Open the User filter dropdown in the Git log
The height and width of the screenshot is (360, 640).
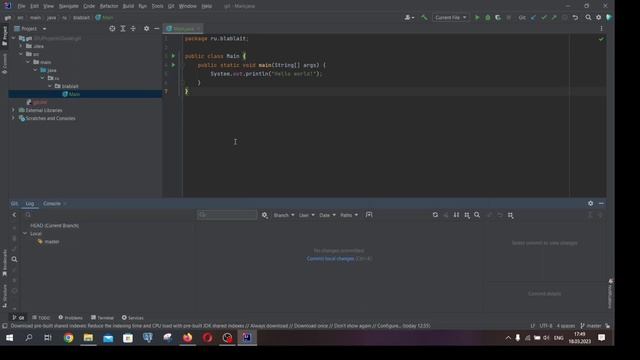pos(307,215)
